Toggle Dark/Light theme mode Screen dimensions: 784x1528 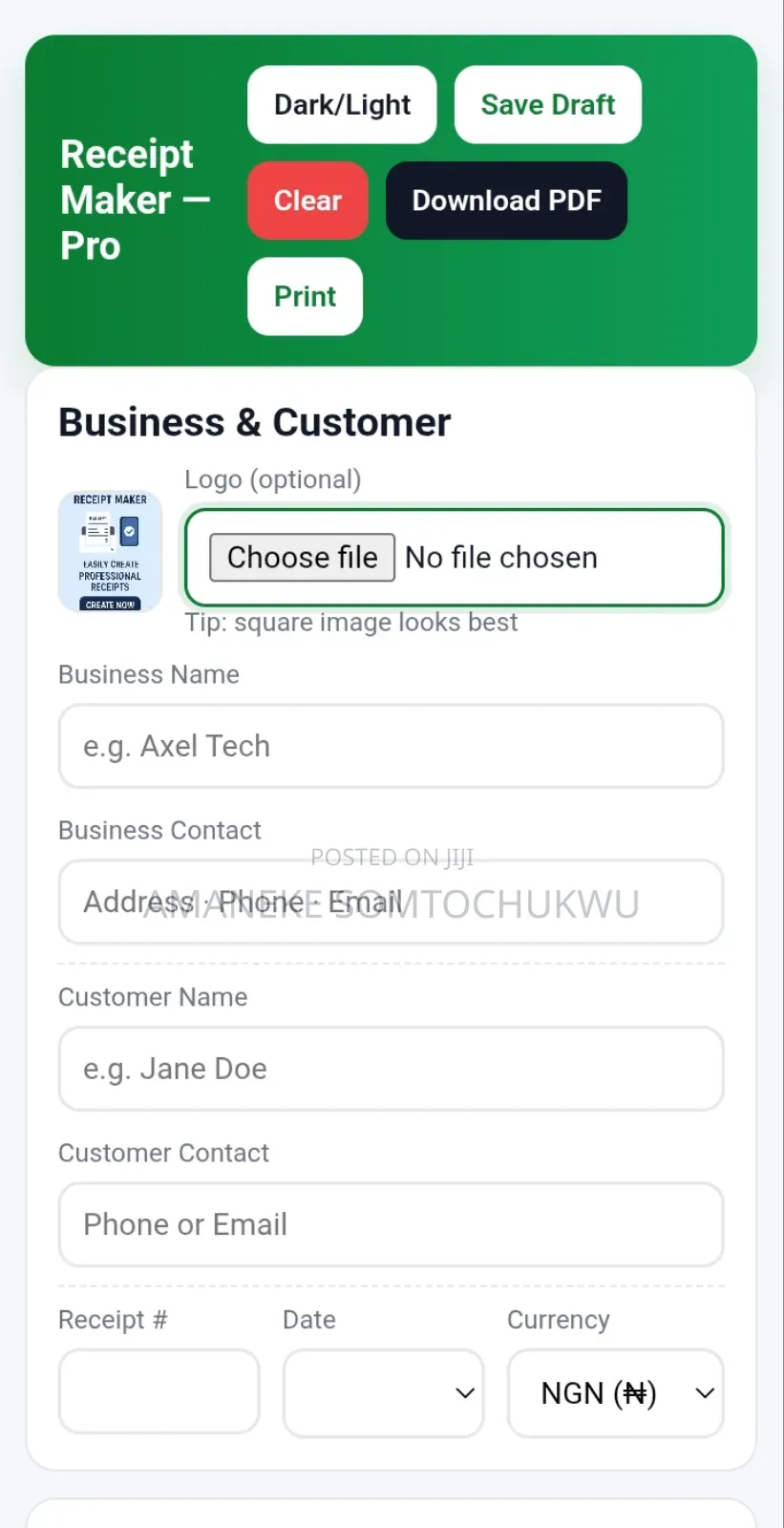[341, 104]
